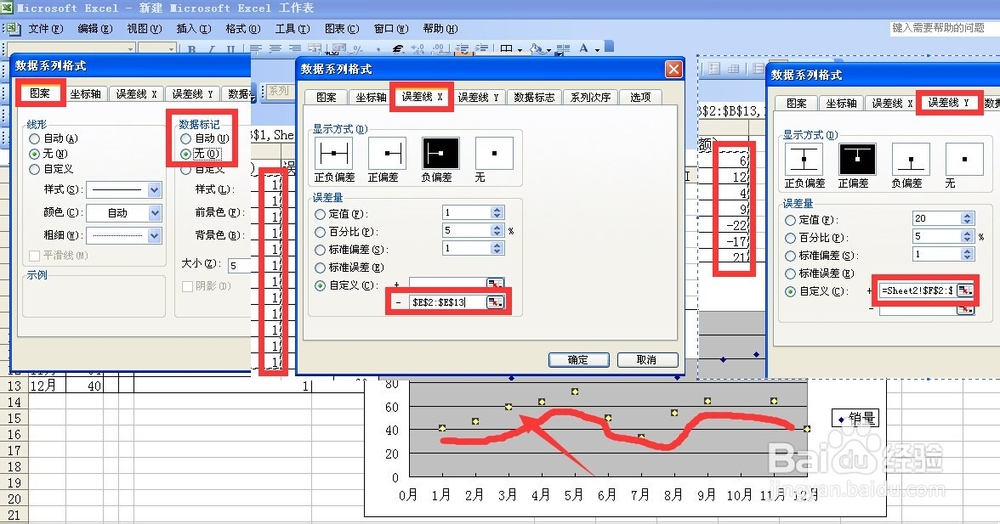Click row header 15 in the worksheet
Viewport: 1000px width, 524px height.
point(13,418)
